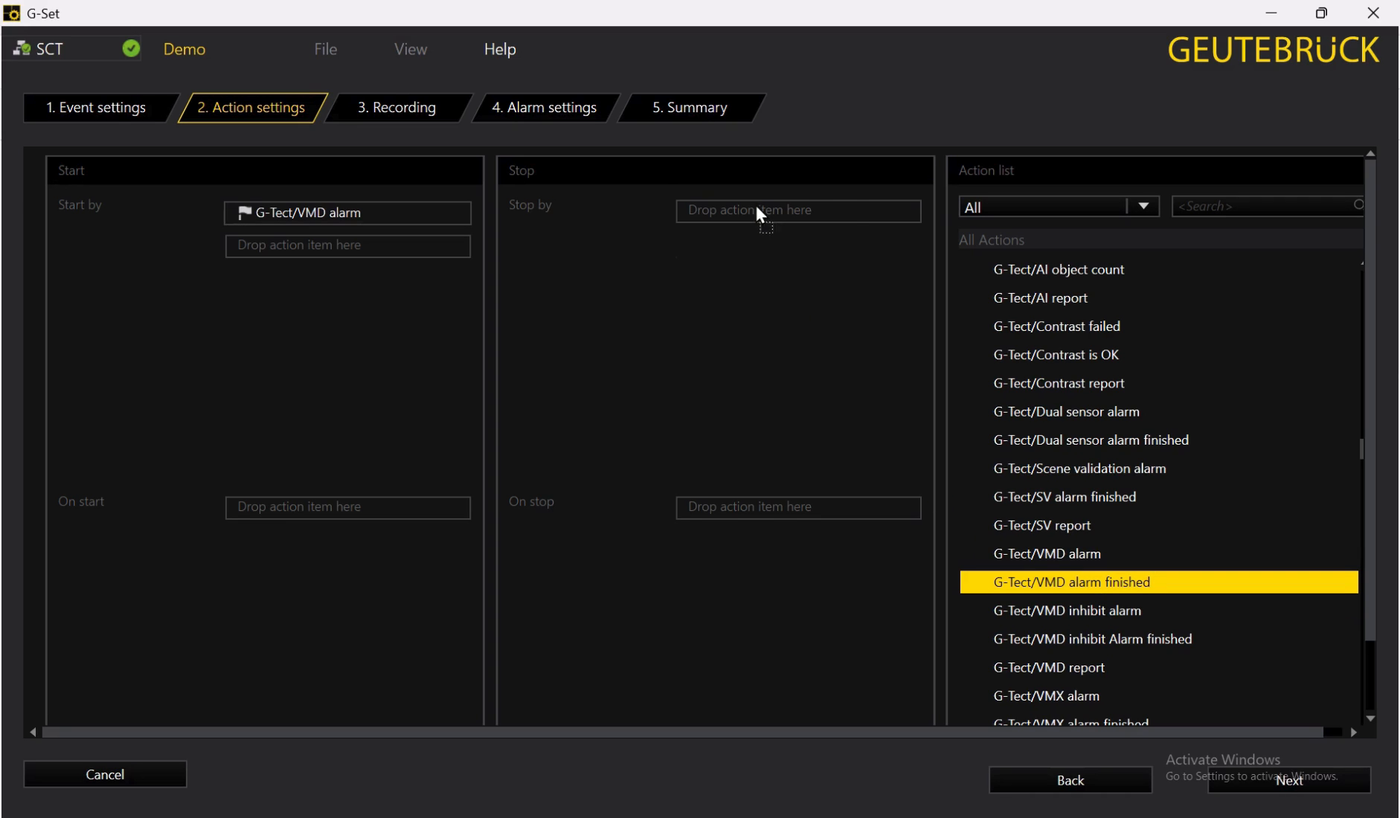Screen dimensions: 1400x818
Task: Go to the 4. Alarm settings tab
Action: coord(544,108)
